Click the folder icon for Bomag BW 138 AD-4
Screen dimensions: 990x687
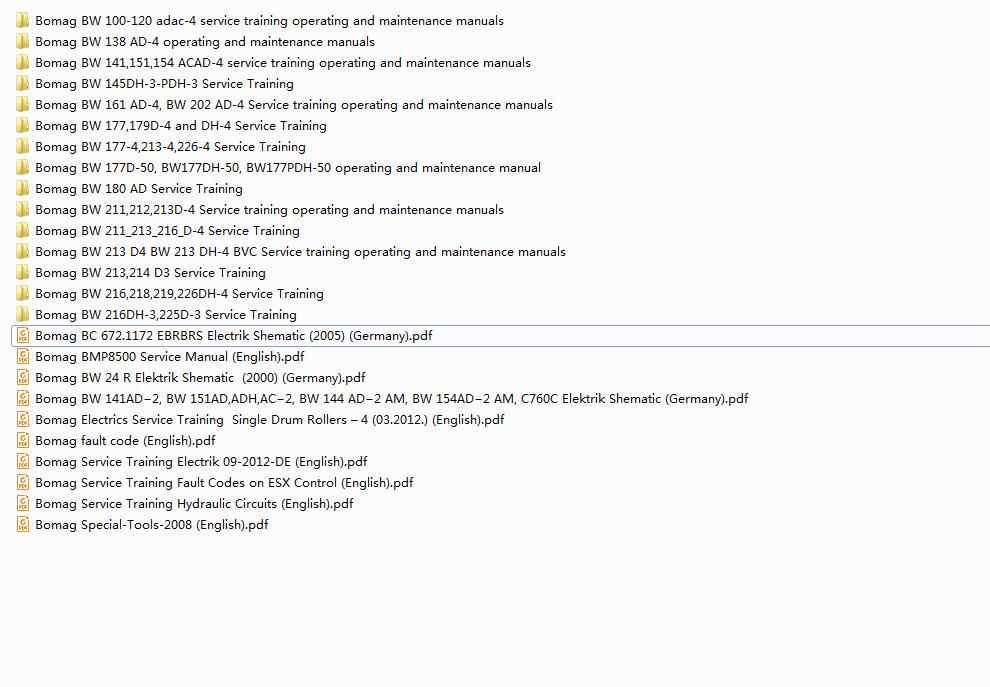pos(23,42)
